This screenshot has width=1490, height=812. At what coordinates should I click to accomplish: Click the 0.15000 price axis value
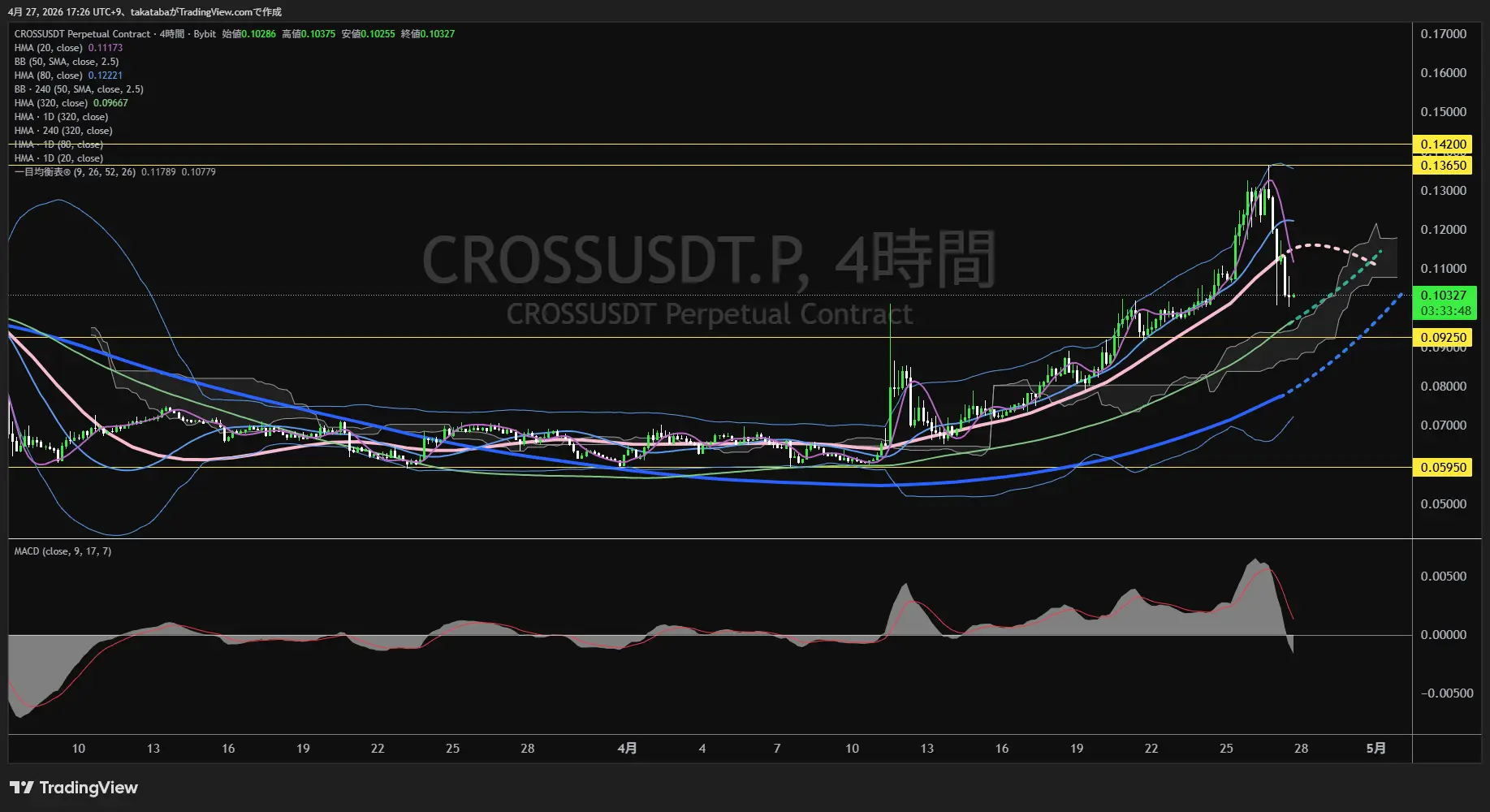1443,112
